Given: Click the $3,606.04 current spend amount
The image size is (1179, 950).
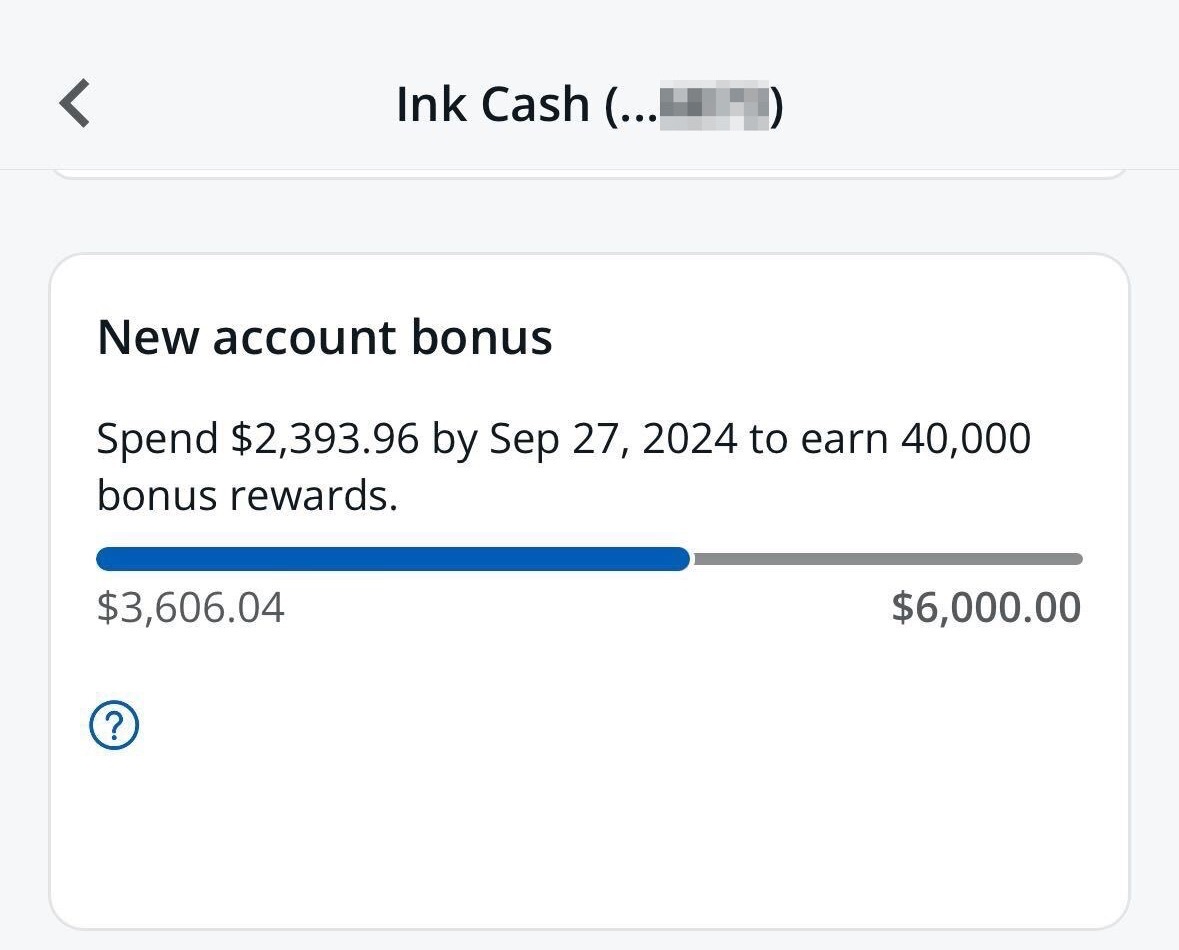Looking at the screenshot, I should click(190, 607).
